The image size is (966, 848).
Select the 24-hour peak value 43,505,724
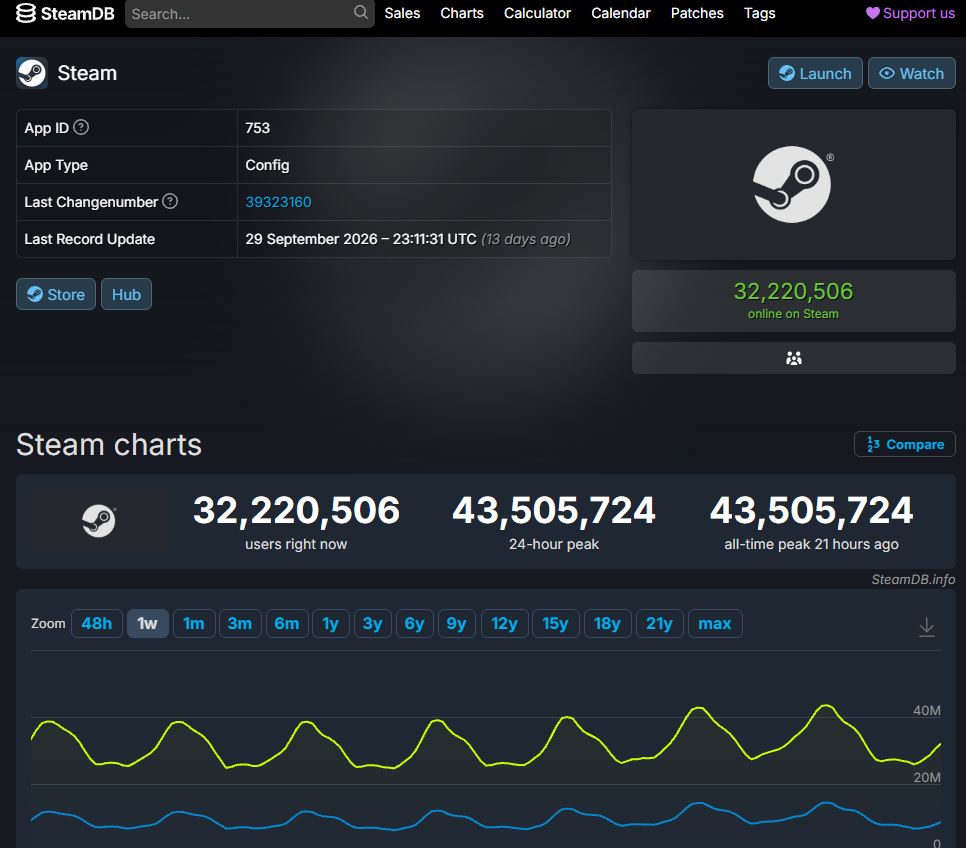tap(554, 510)
